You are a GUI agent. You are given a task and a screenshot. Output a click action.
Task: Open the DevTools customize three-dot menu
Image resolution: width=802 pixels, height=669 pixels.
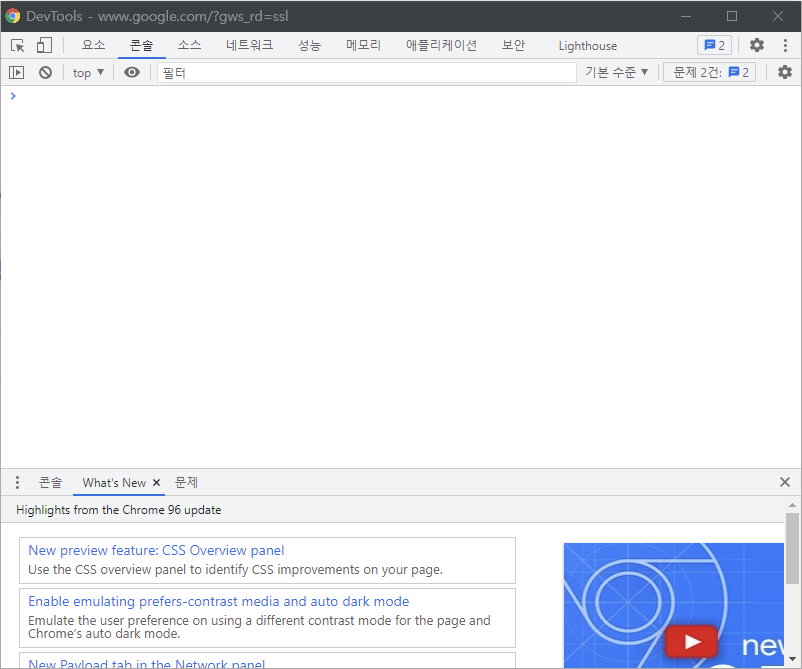tap(785, 46)
